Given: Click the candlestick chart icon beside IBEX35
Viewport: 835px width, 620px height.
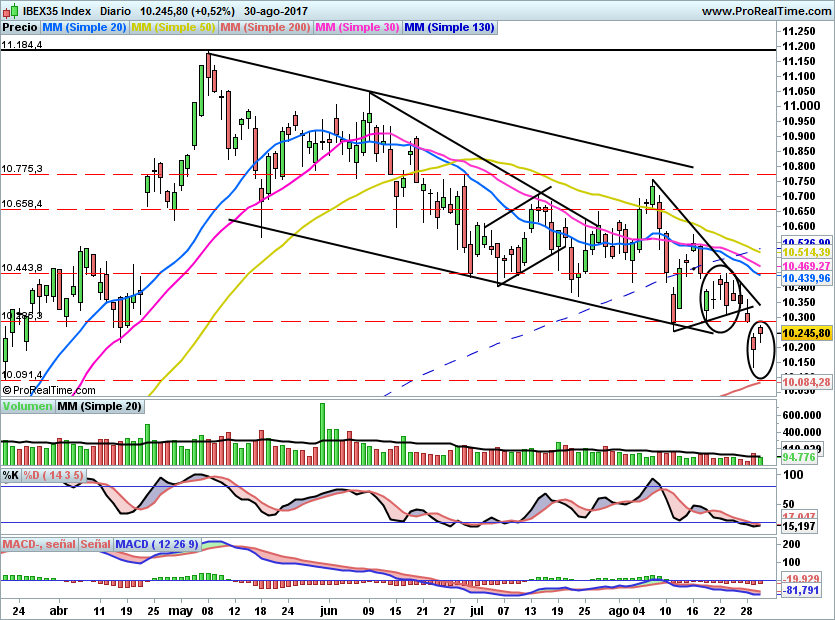Looking at the screenshot, I should click(10, 11).
